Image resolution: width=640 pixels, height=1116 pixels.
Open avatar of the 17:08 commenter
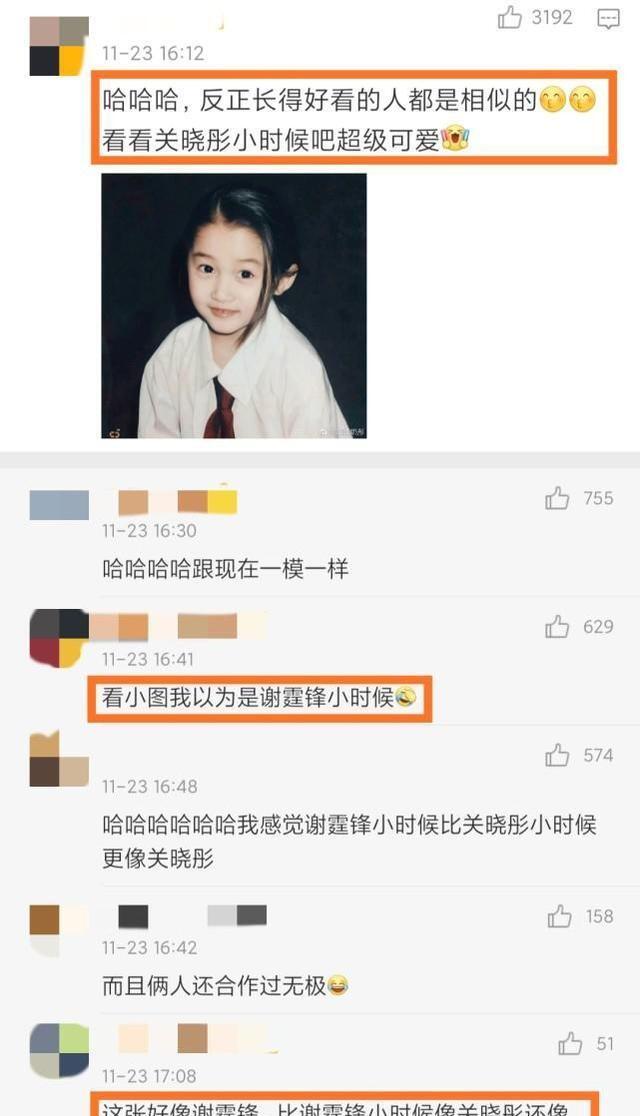coord(59,1052)
